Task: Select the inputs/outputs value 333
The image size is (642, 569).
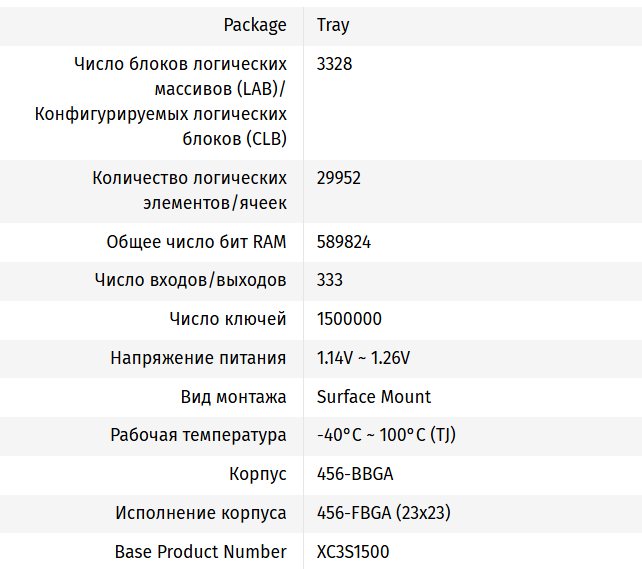Action: pos(330,280)
